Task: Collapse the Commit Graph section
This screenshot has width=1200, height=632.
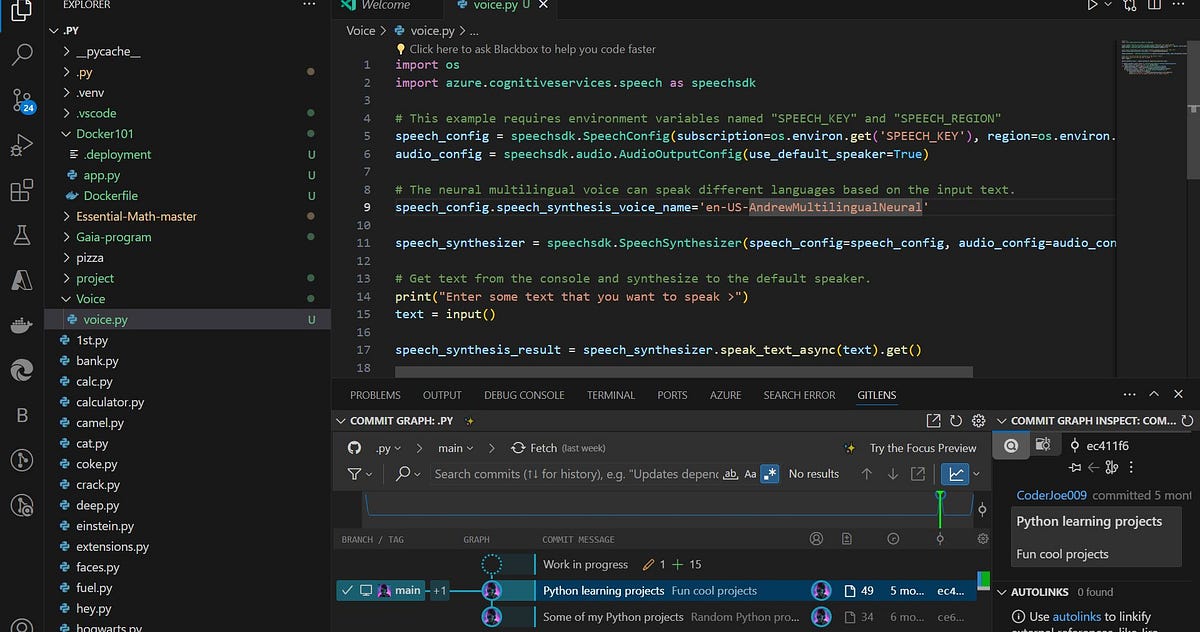Action: (x=342, y=421)
